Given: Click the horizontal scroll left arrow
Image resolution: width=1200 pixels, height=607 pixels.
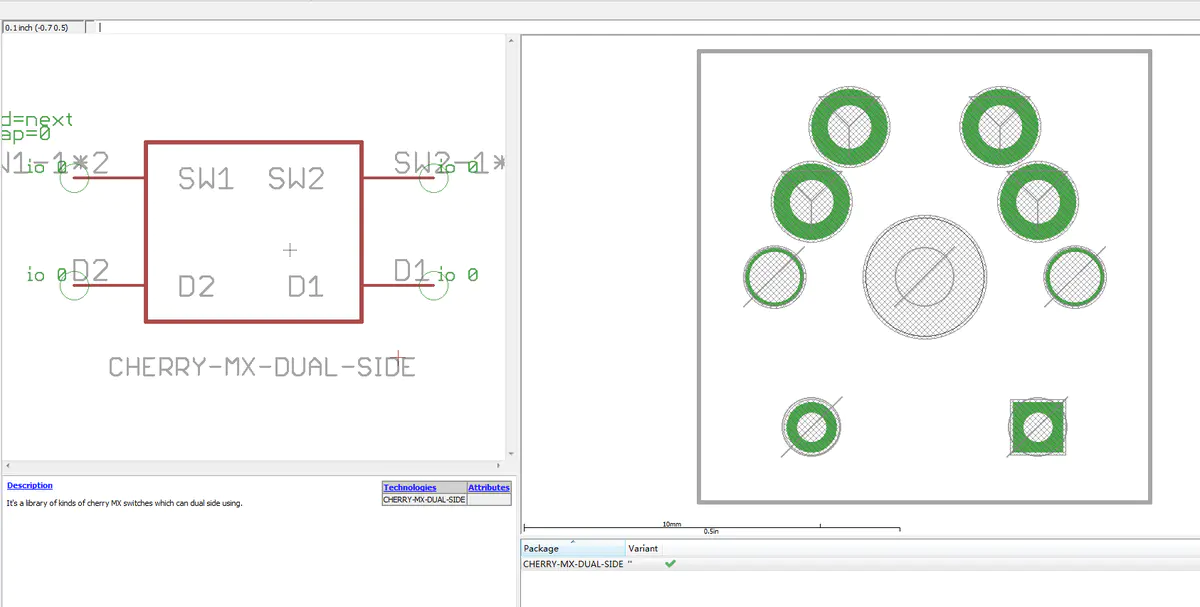Looking at the screenshot, I should [x=6, y=467].
